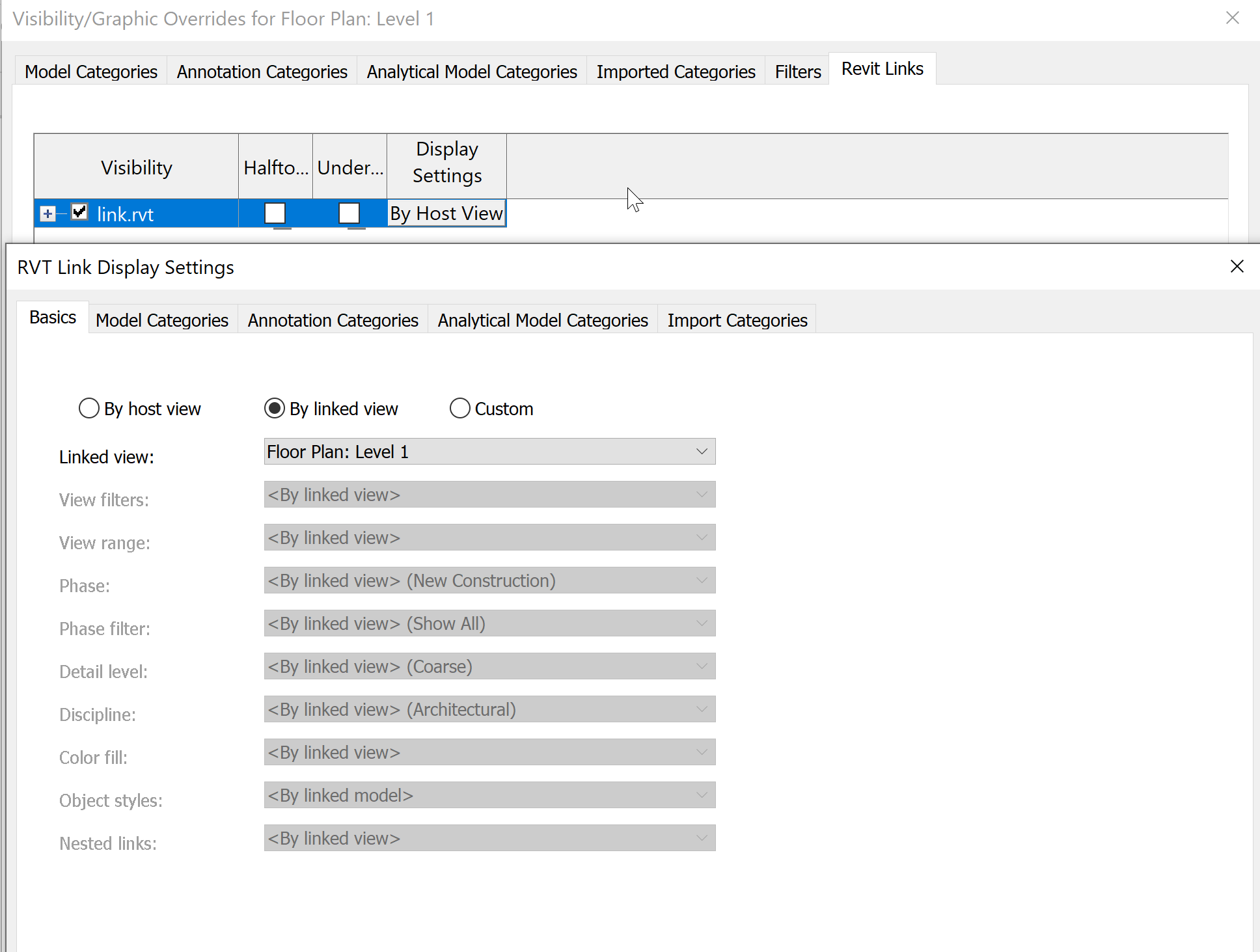This screenshot has height=952, width=1260.
Task: Select the By linked view radio button
Action: (275, 409)
